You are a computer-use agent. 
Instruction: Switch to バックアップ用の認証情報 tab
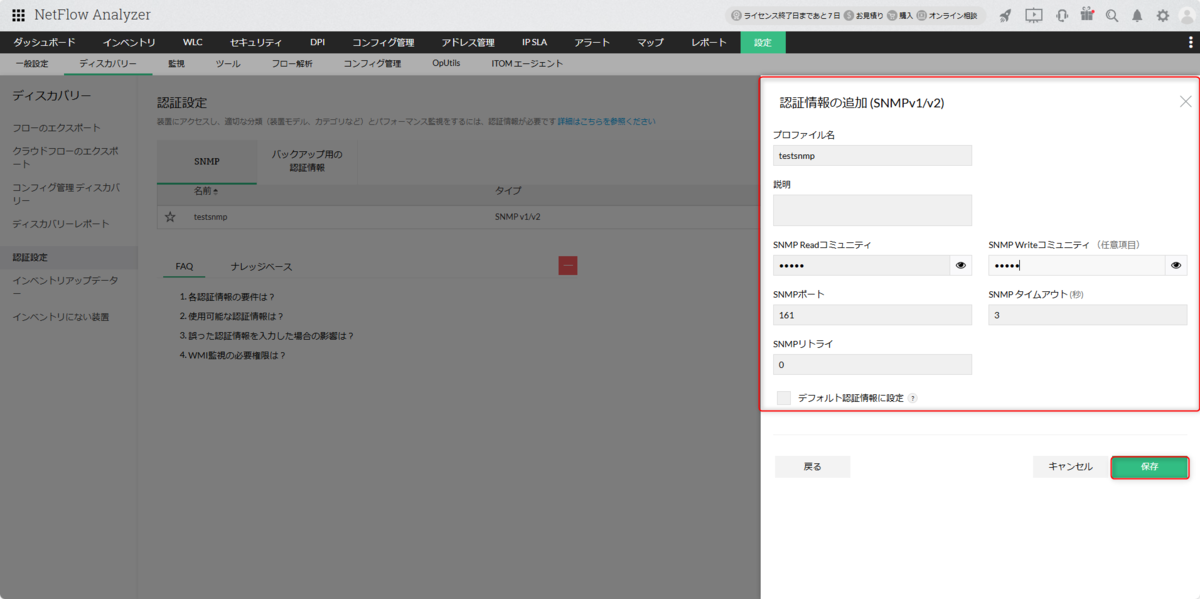307,161
